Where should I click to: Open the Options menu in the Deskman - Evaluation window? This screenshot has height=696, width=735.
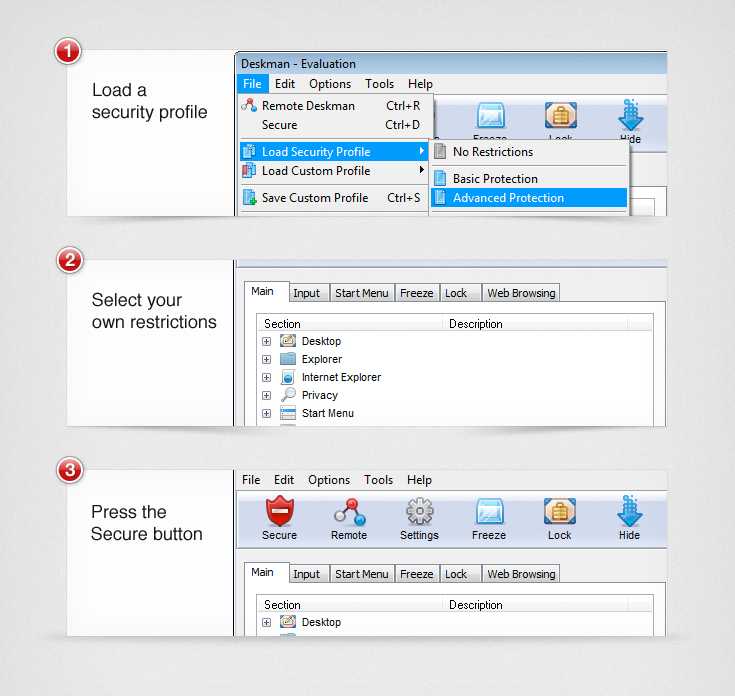point(330,84)
